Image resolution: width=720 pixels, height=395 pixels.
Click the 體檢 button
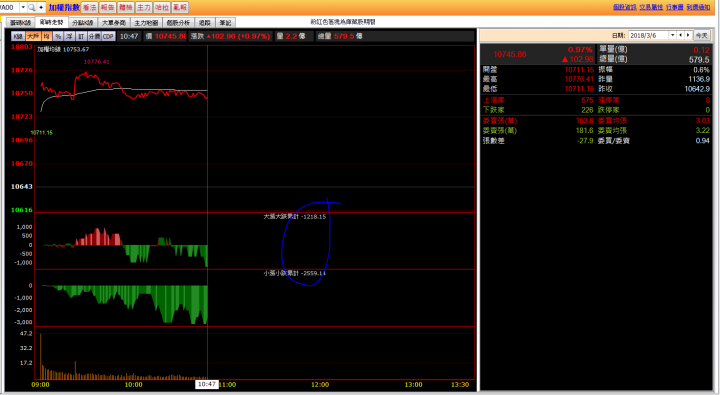click(125, 7)
